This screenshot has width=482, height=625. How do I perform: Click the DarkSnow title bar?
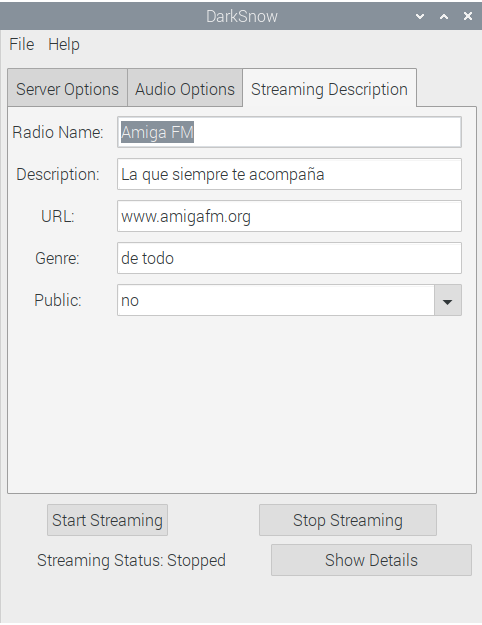pyautogui.click(x=241, y=16)
